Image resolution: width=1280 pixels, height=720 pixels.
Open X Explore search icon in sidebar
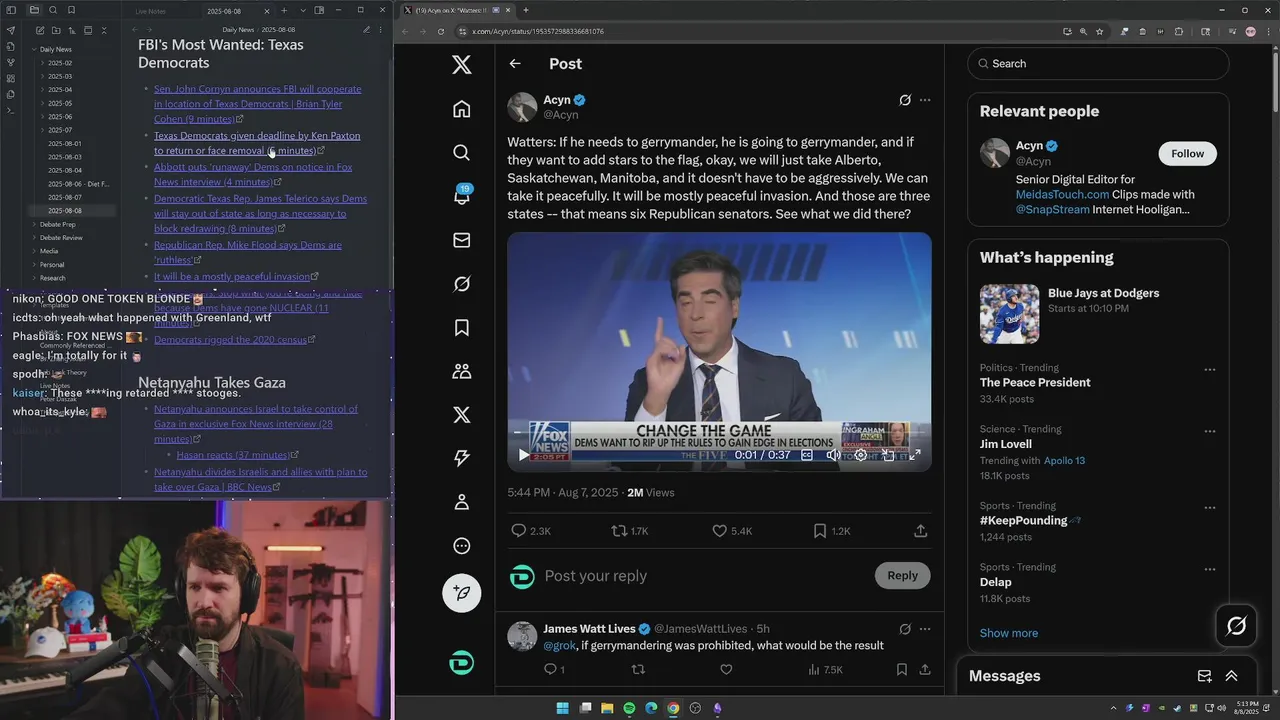[x=461, y=152]
